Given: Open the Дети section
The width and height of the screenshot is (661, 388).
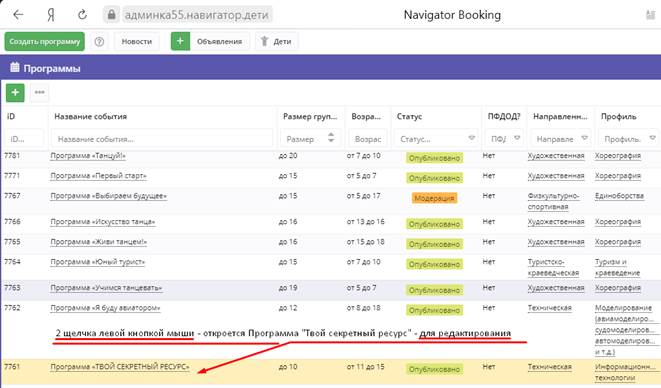Looking at the screenshot, I should coord(277,41).
